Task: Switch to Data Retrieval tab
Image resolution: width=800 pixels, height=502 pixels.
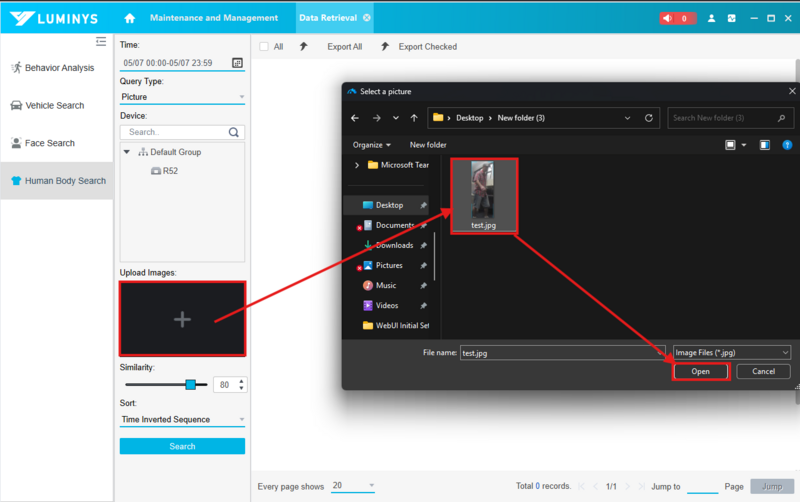Action: tap(328, 18)
